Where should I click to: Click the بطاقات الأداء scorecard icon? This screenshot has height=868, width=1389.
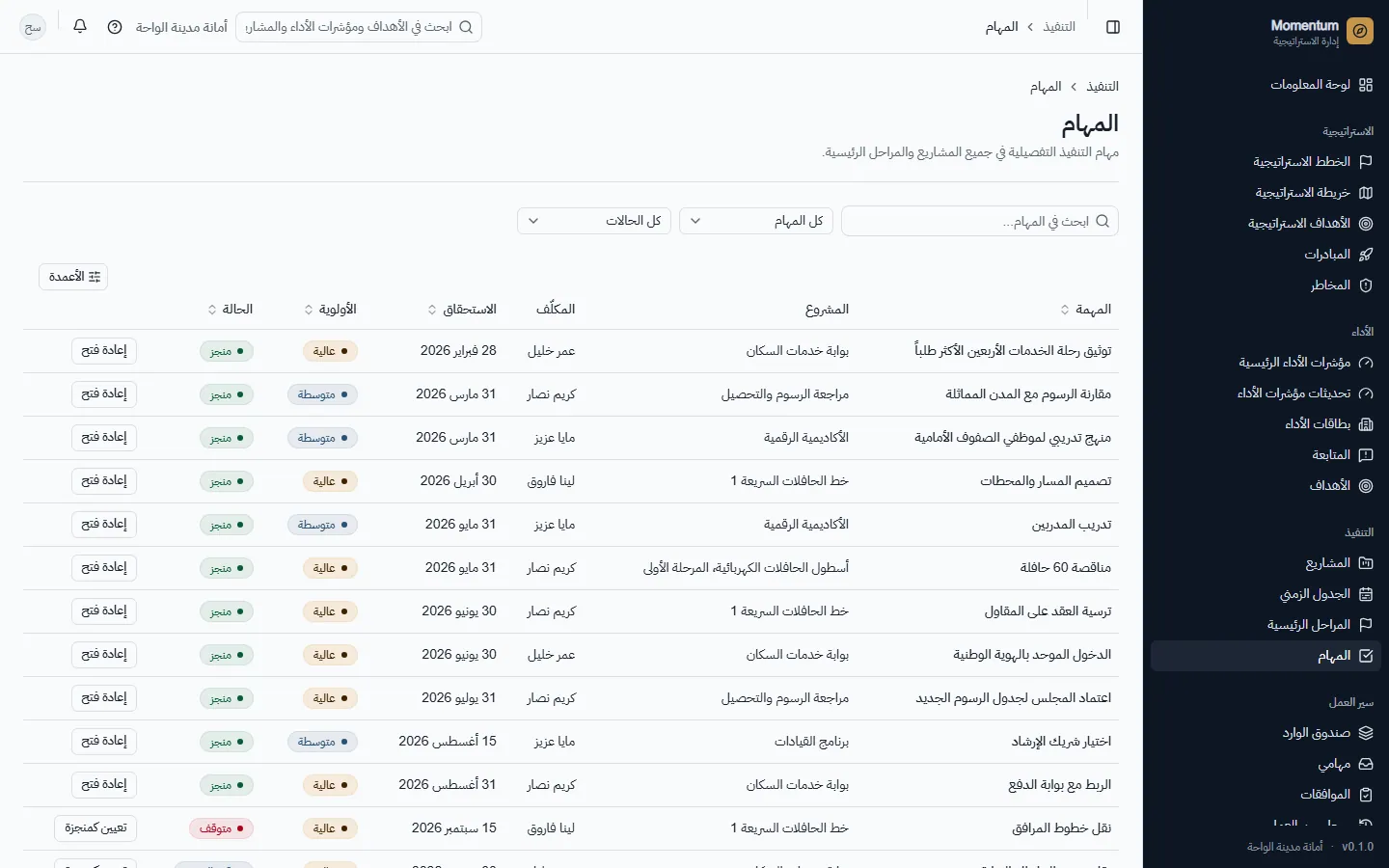coord(1366,424)
